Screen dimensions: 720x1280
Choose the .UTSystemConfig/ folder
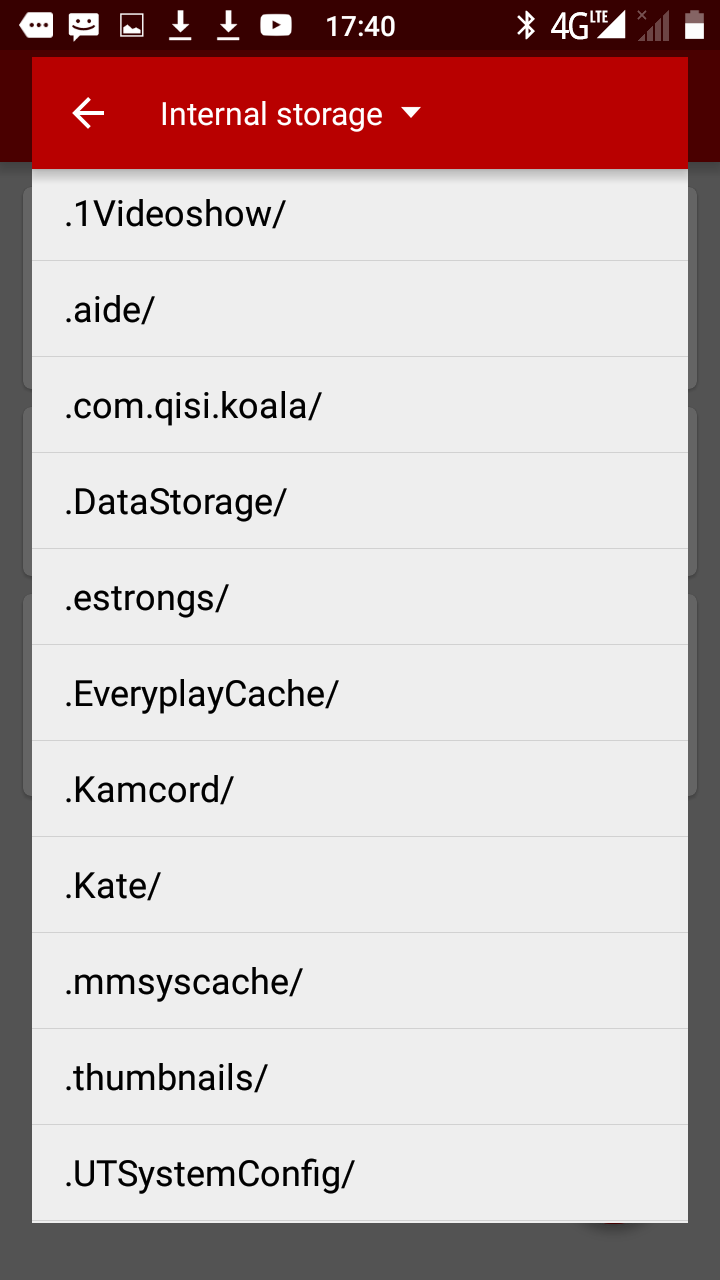(x=360, y=1173)
